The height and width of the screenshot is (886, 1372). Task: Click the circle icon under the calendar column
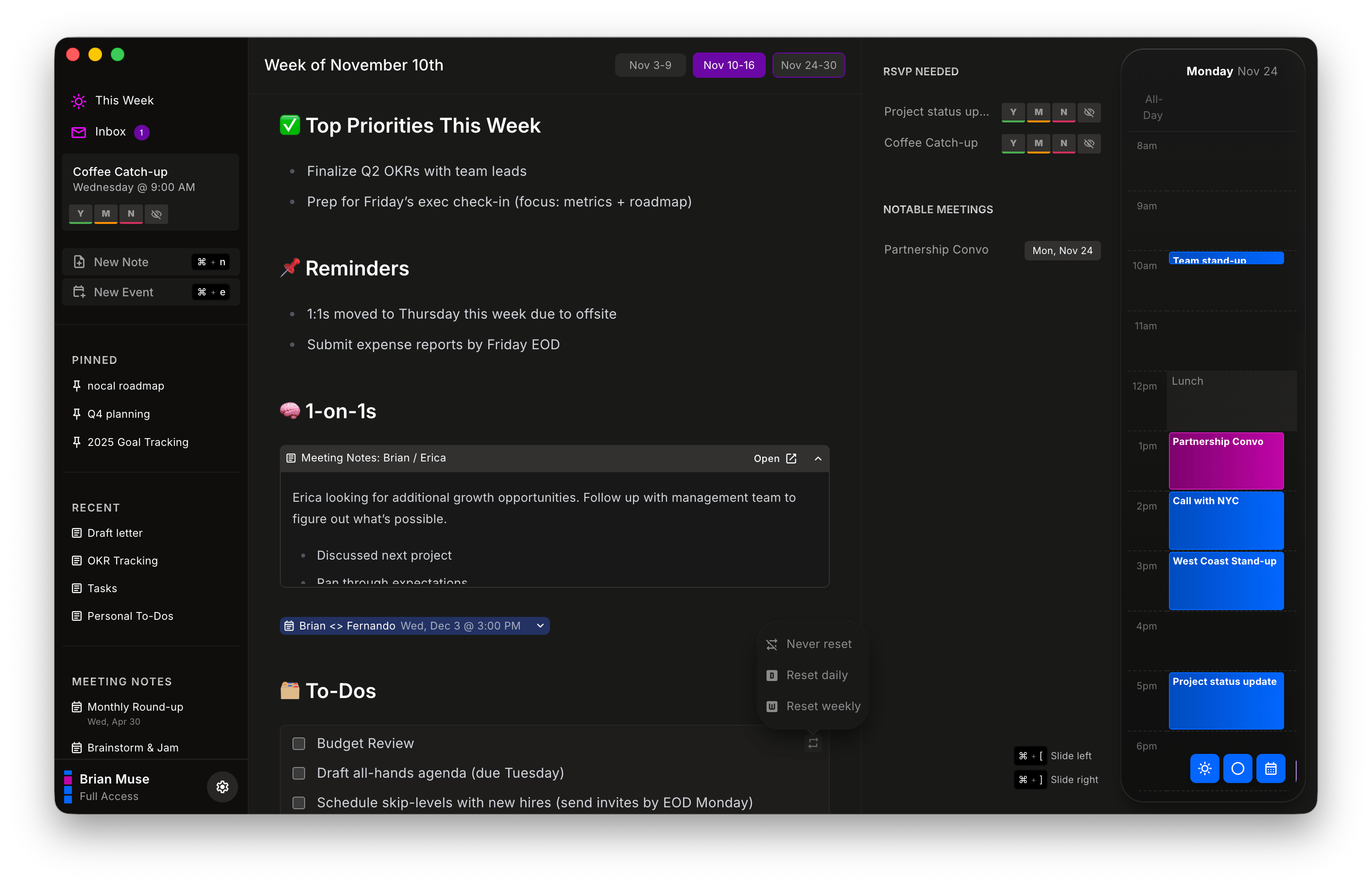click(x=1238, y=768)
